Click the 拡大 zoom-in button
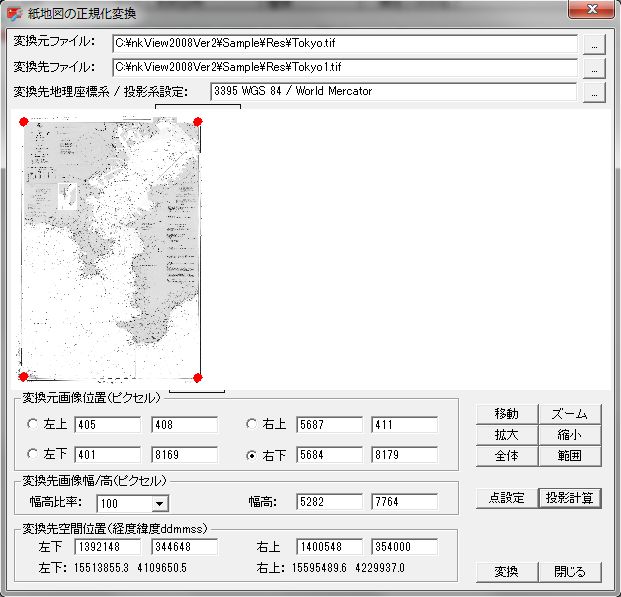The width and height of the screenshot is (621, 597). coord(506,435)
